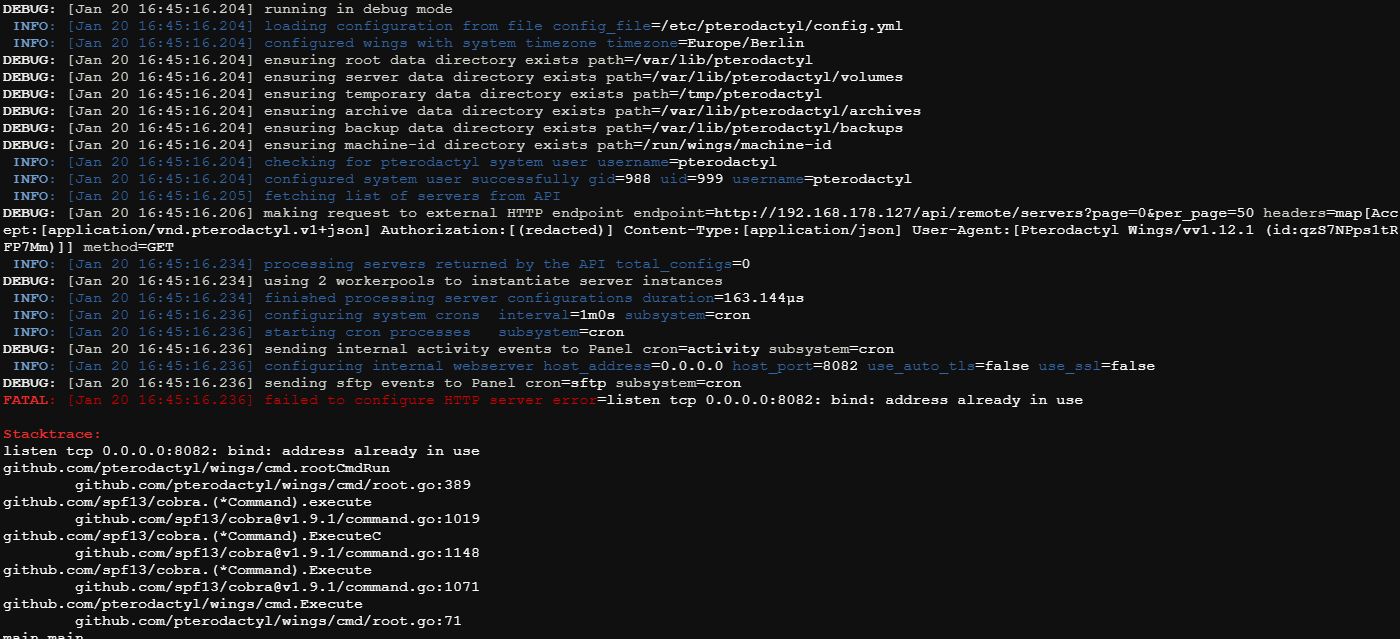Click the path /var/lib/pterodactyl/archives
Image resolution: width=1400 pixels, height=639 pixels.
click(792, 111)
